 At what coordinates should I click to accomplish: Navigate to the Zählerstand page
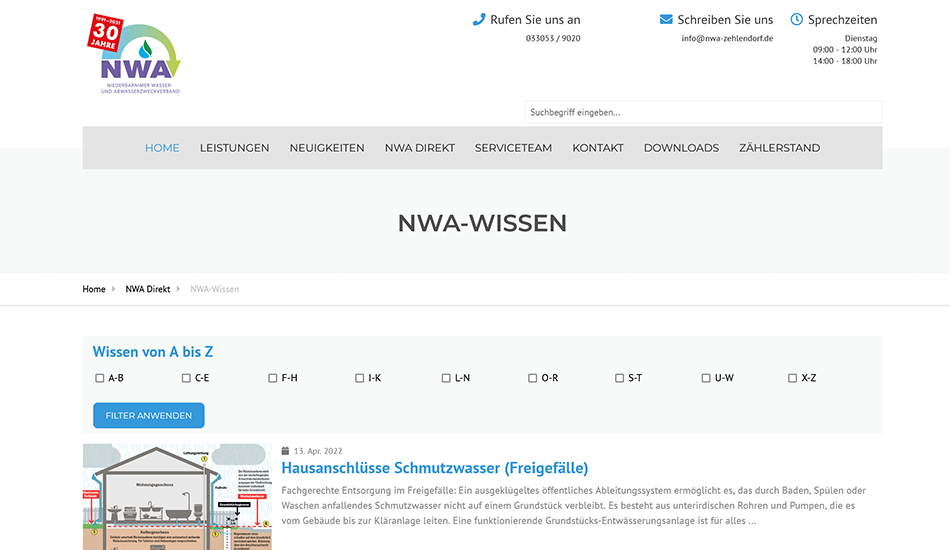(x=779, y=148)
